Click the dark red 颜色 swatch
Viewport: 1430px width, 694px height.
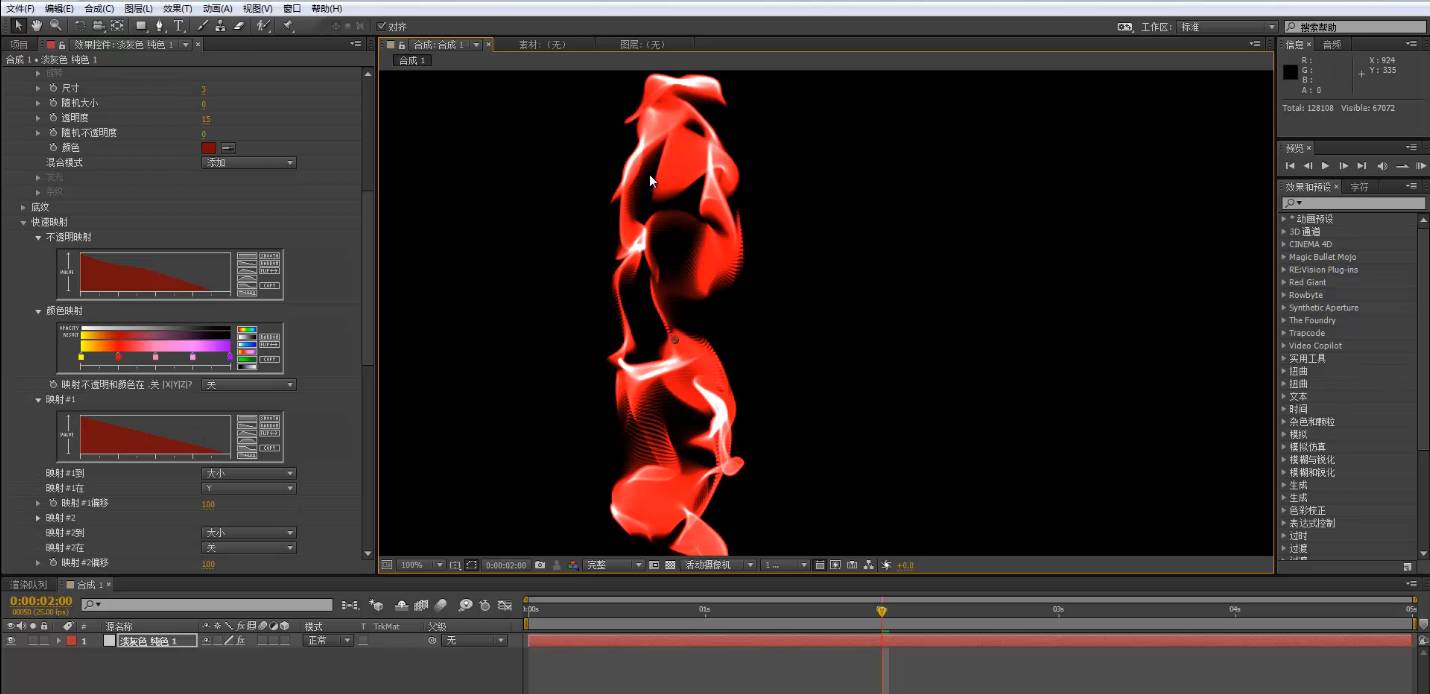click(209, 147)
